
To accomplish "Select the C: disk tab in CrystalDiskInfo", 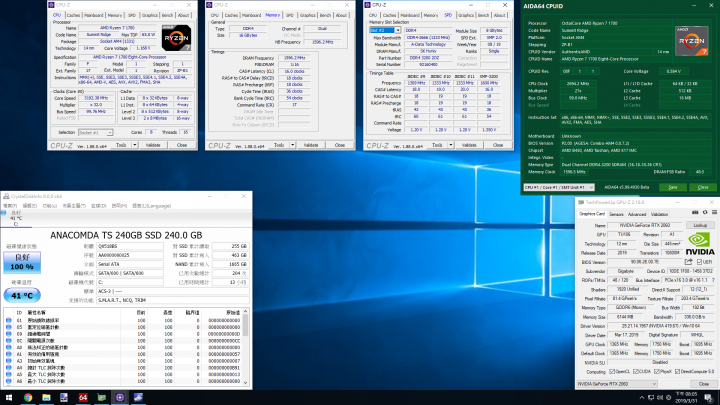I will point(16,219).
